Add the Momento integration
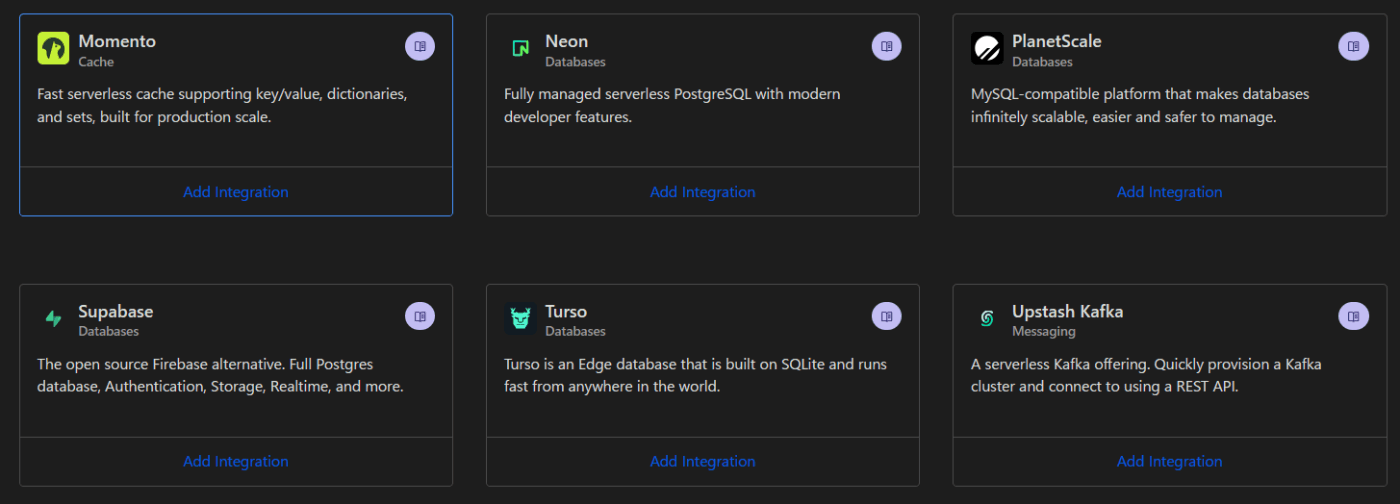This screenshot has height=504, width=1400. click(236, 192)
